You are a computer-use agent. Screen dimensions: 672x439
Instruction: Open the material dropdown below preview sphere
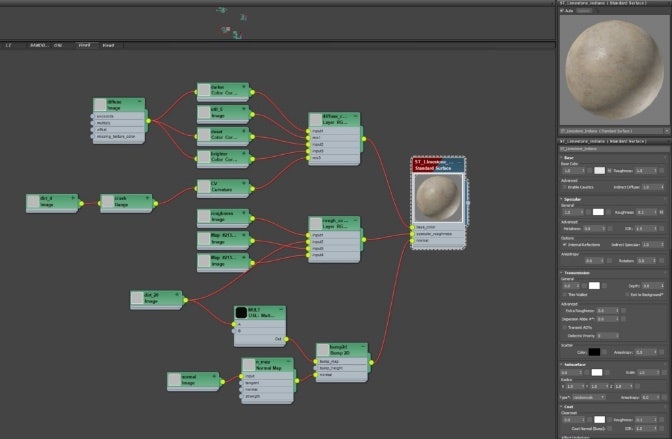(x=614, y=131)
